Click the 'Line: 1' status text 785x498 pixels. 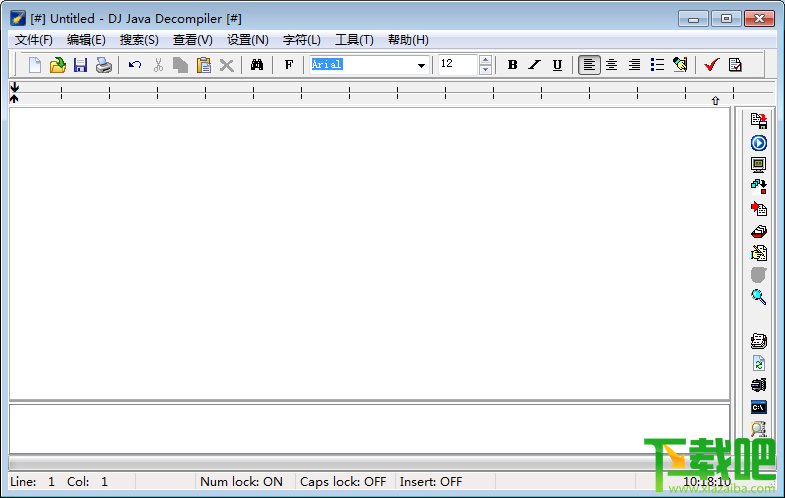click(x=33, y=481)
